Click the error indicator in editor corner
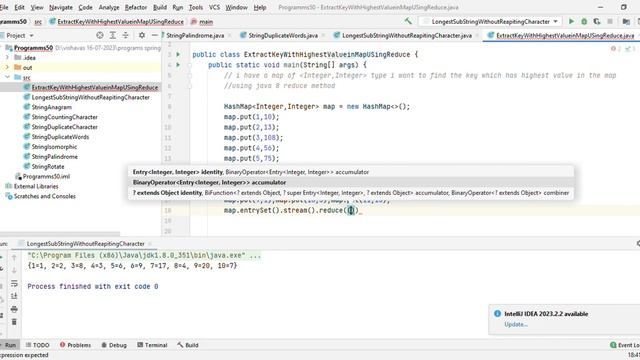Screen dimensions: 640x360 point(615,49)
